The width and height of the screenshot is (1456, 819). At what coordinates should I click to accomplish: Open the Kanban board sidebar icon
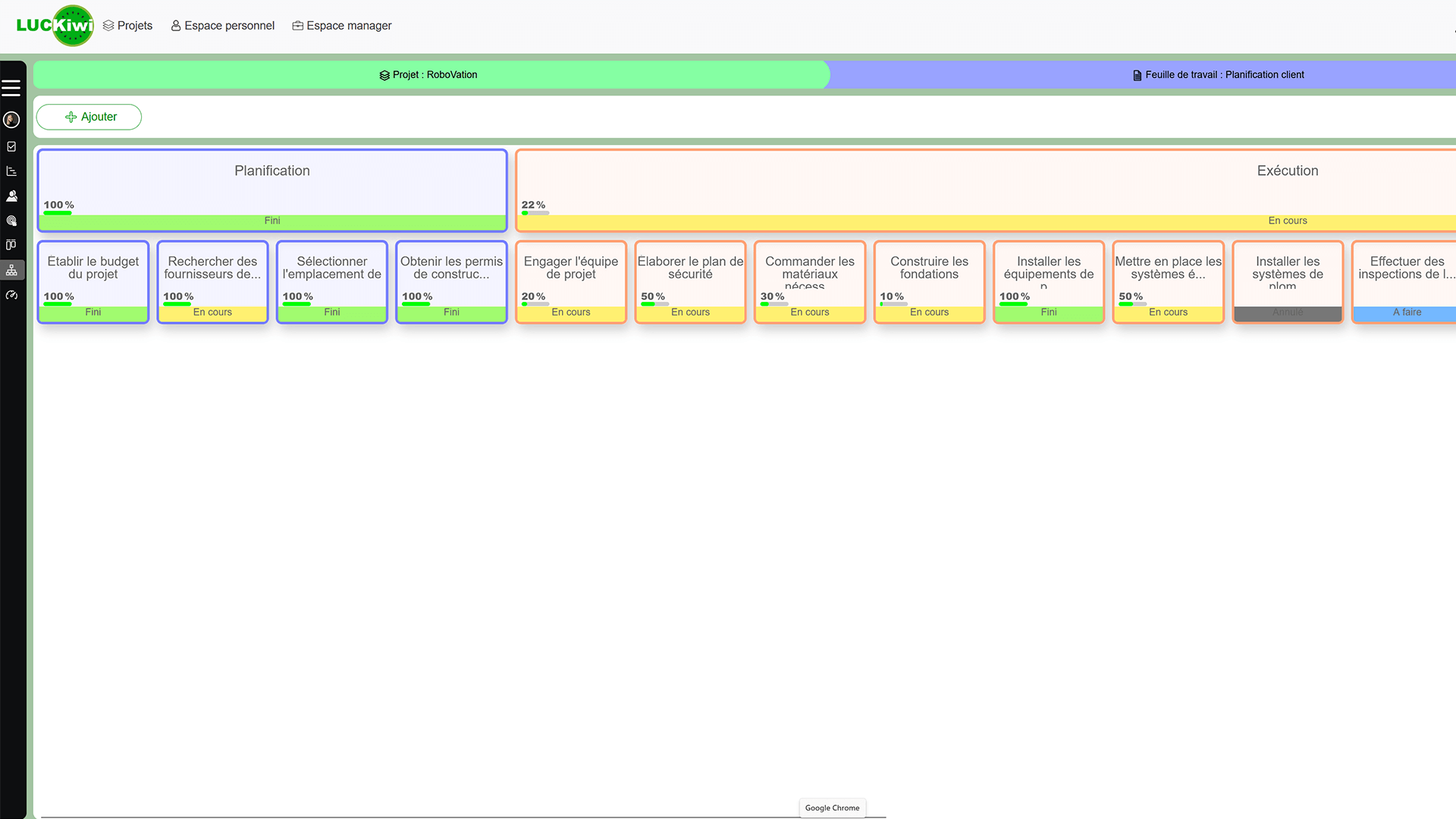11,245
